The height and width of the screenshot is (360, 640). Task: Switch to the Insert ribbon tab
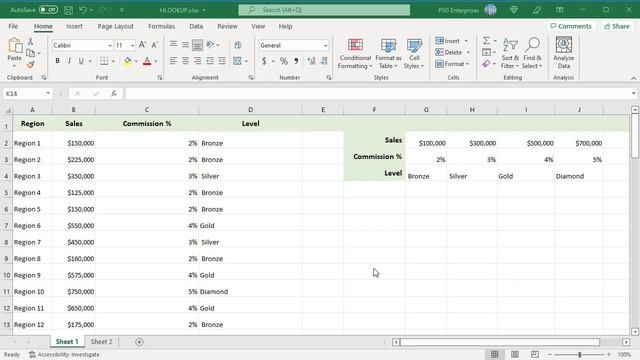[74, 26]
